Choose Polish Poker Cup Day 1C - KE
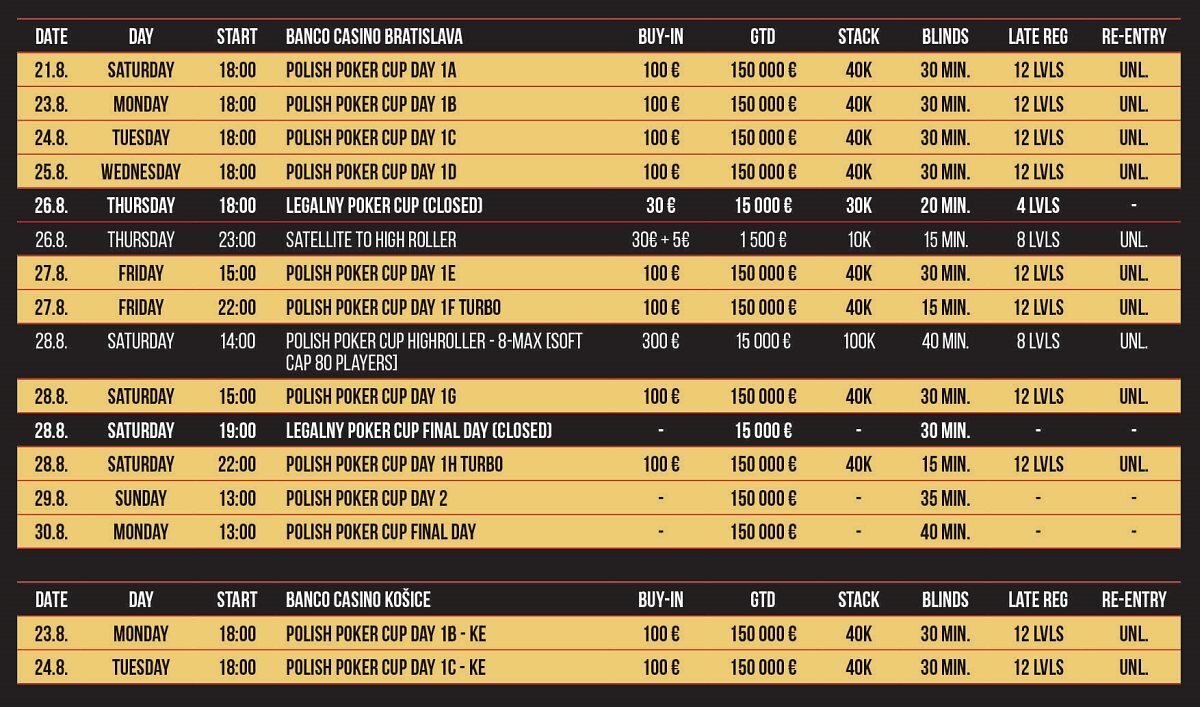The height and width of the screenshot is (707, 1200). pyautogui.click(x=386, y=668)
